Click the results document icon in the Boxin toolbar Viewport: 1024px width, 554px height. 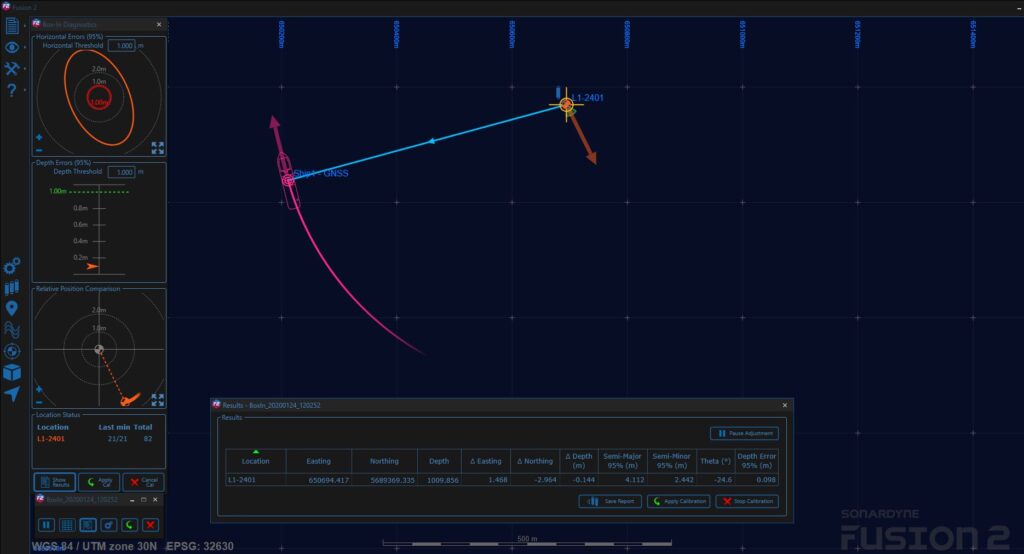tap(88, 525)
